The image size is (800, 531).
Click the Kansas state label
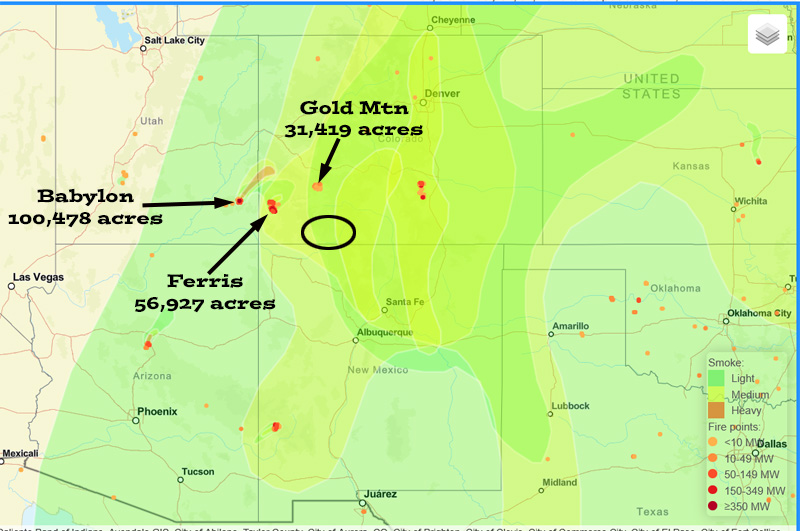(x=691, y=166)
